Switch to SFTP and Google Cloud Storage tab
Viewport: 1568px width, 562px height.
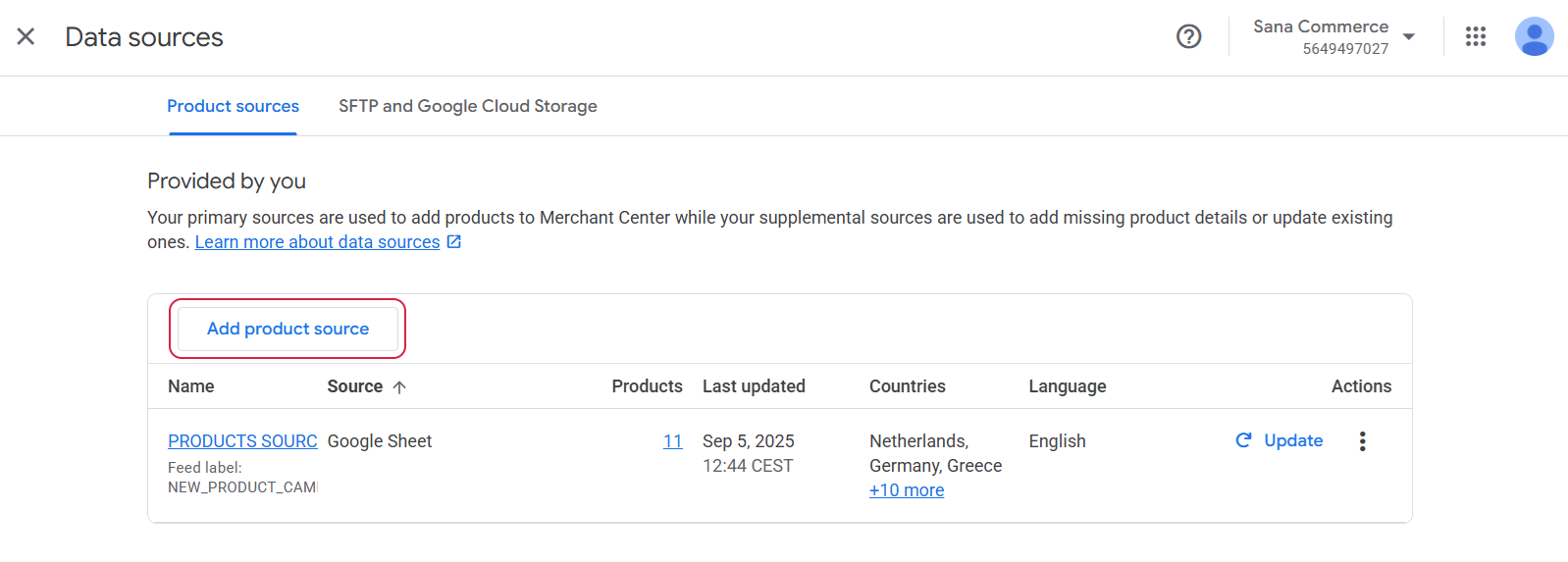(468, 106)
